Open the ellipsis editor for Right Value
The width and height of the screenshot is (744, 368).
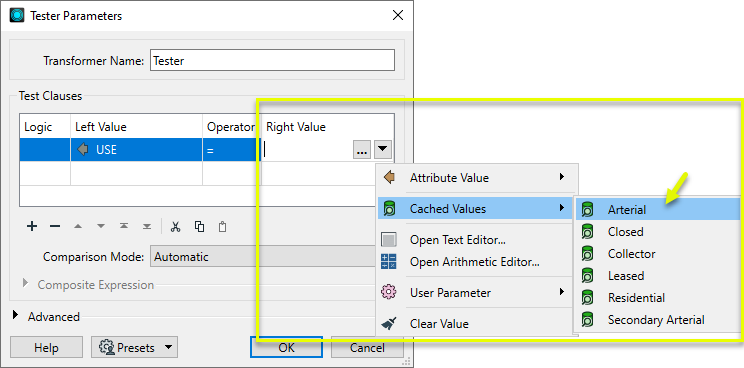pos(362,151)
